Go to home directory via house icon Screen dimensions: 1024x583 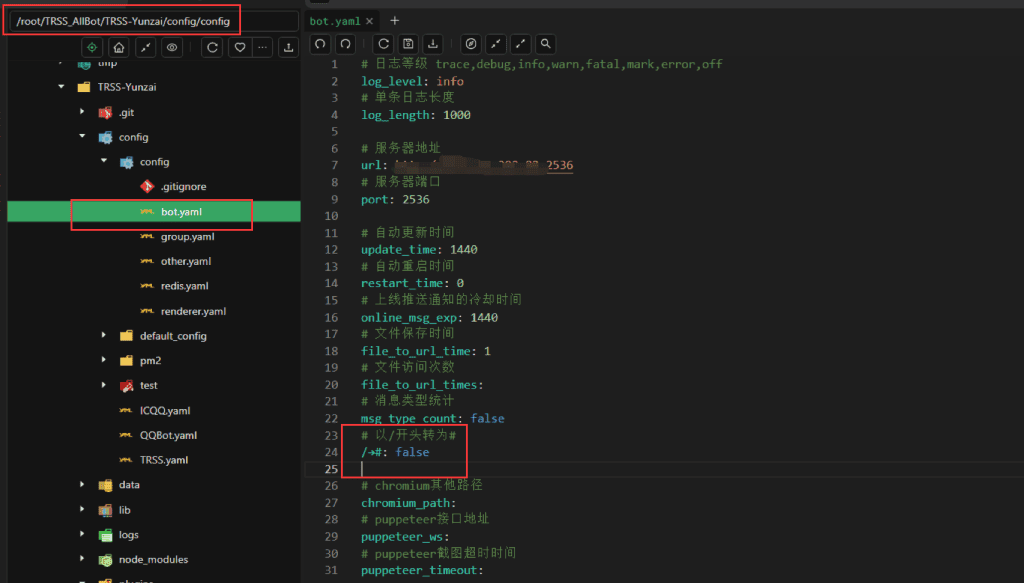click(x=119, y=47)
